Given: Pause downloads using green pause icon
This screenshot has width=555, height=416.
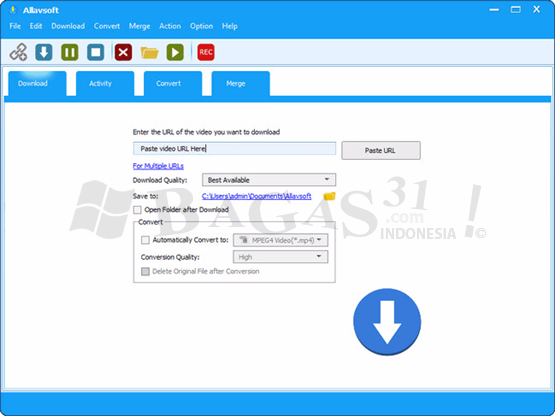Looking at the screenshot, I should coord(70,52).
